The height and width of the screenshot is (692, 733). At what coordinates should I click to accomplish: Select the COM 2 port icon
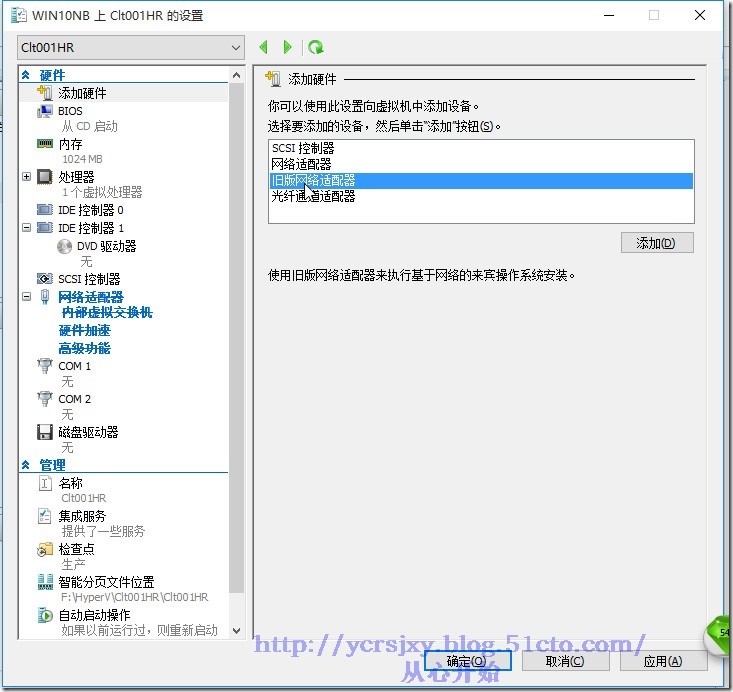(x=45, y=399)
